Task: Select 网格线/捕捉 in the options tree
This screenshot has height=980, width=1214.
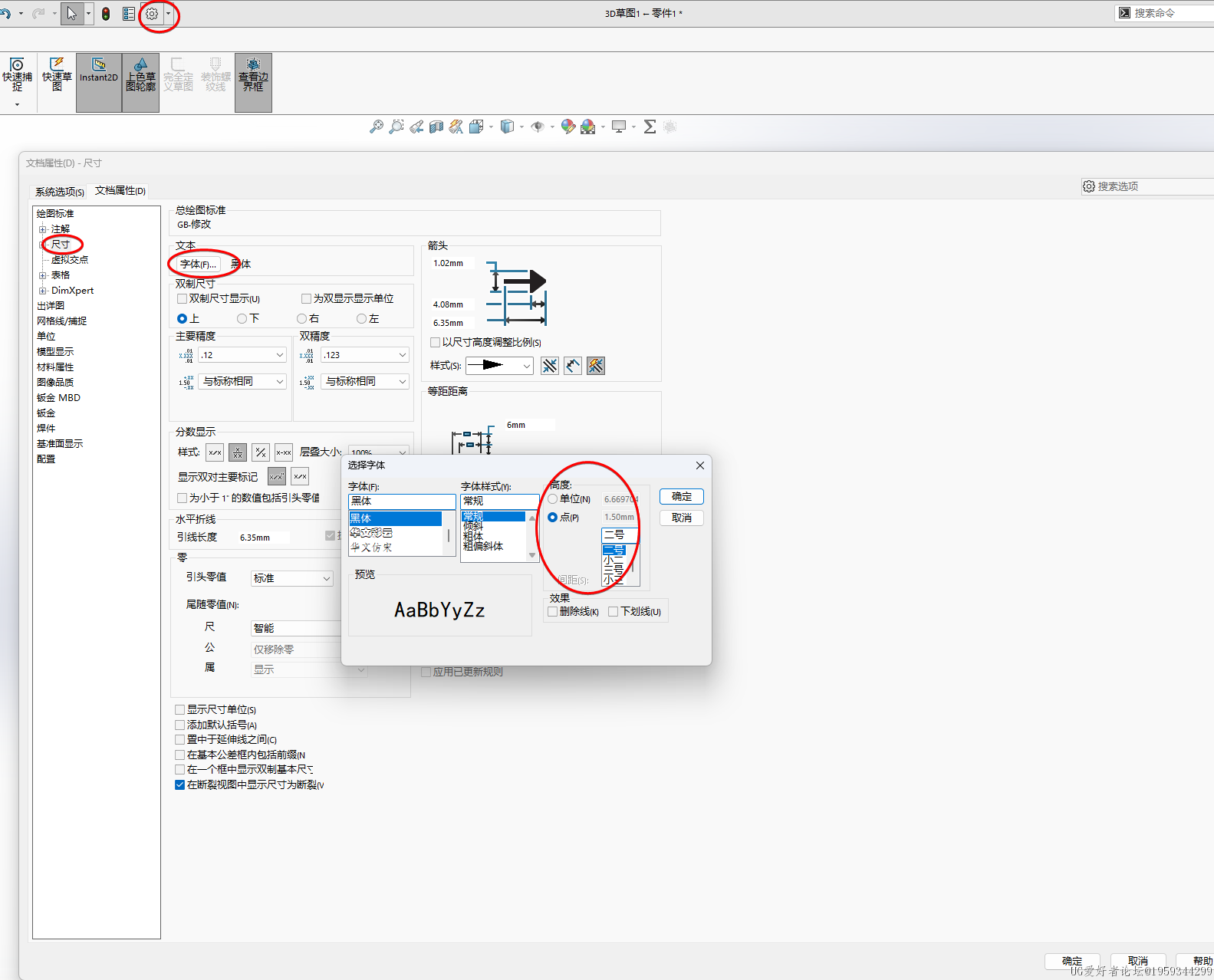Action: [62, 321]
